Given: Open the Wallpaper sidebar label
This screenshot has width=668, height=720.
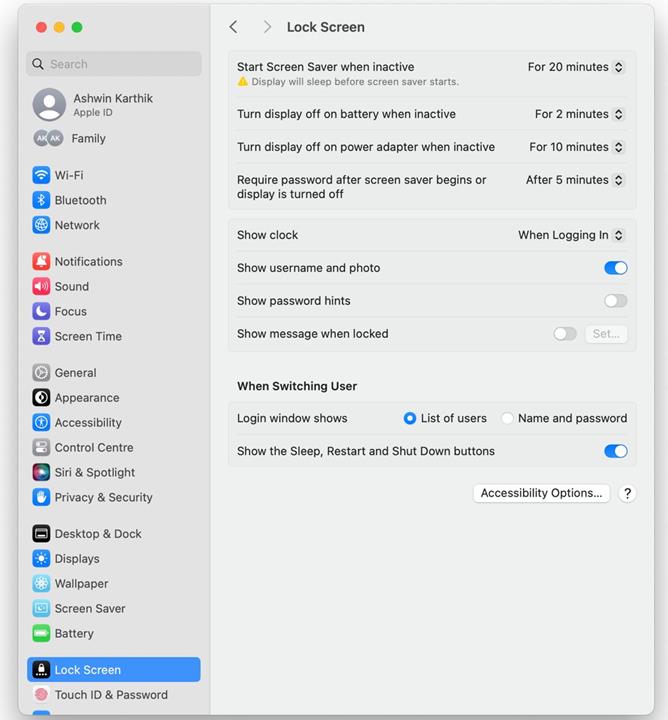Looking at the screenshot, I should point(81,584).
